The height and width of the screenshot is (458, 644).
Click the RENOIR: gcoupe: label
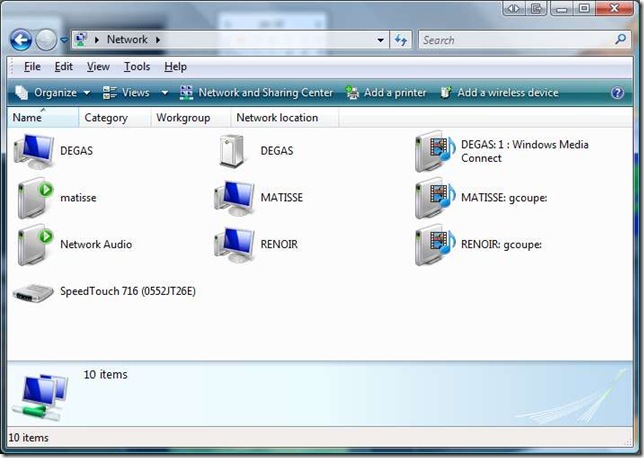(501, 245)
